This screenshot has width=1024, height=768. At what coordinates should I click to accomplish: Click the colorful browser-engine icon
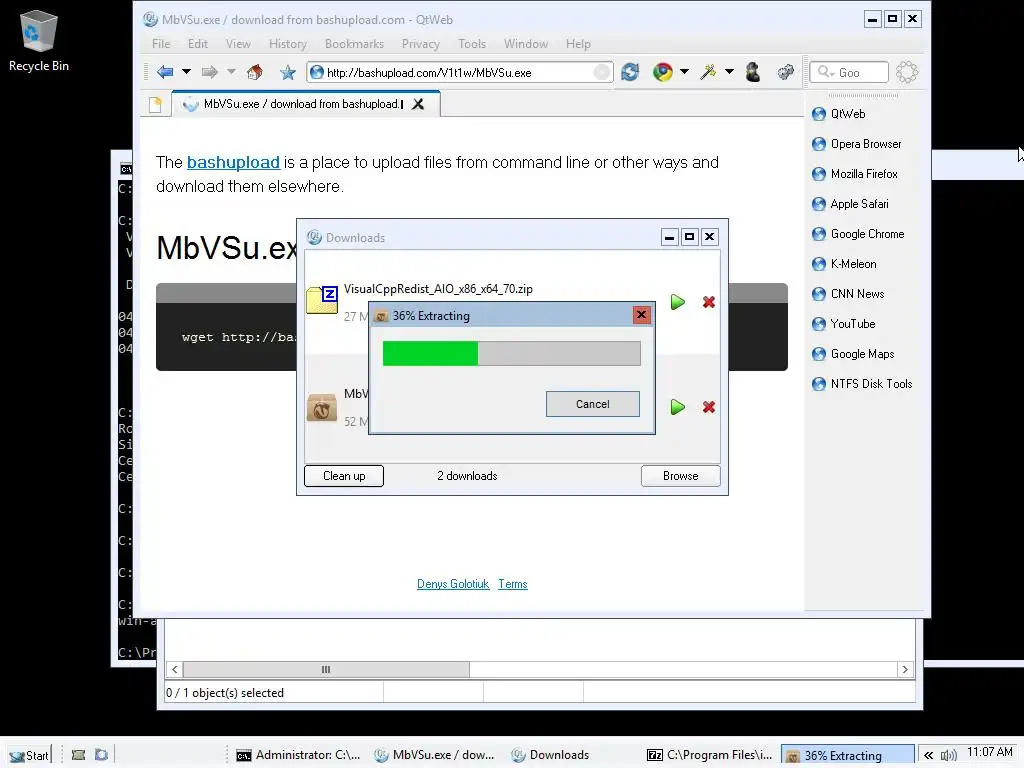(663, 72)
